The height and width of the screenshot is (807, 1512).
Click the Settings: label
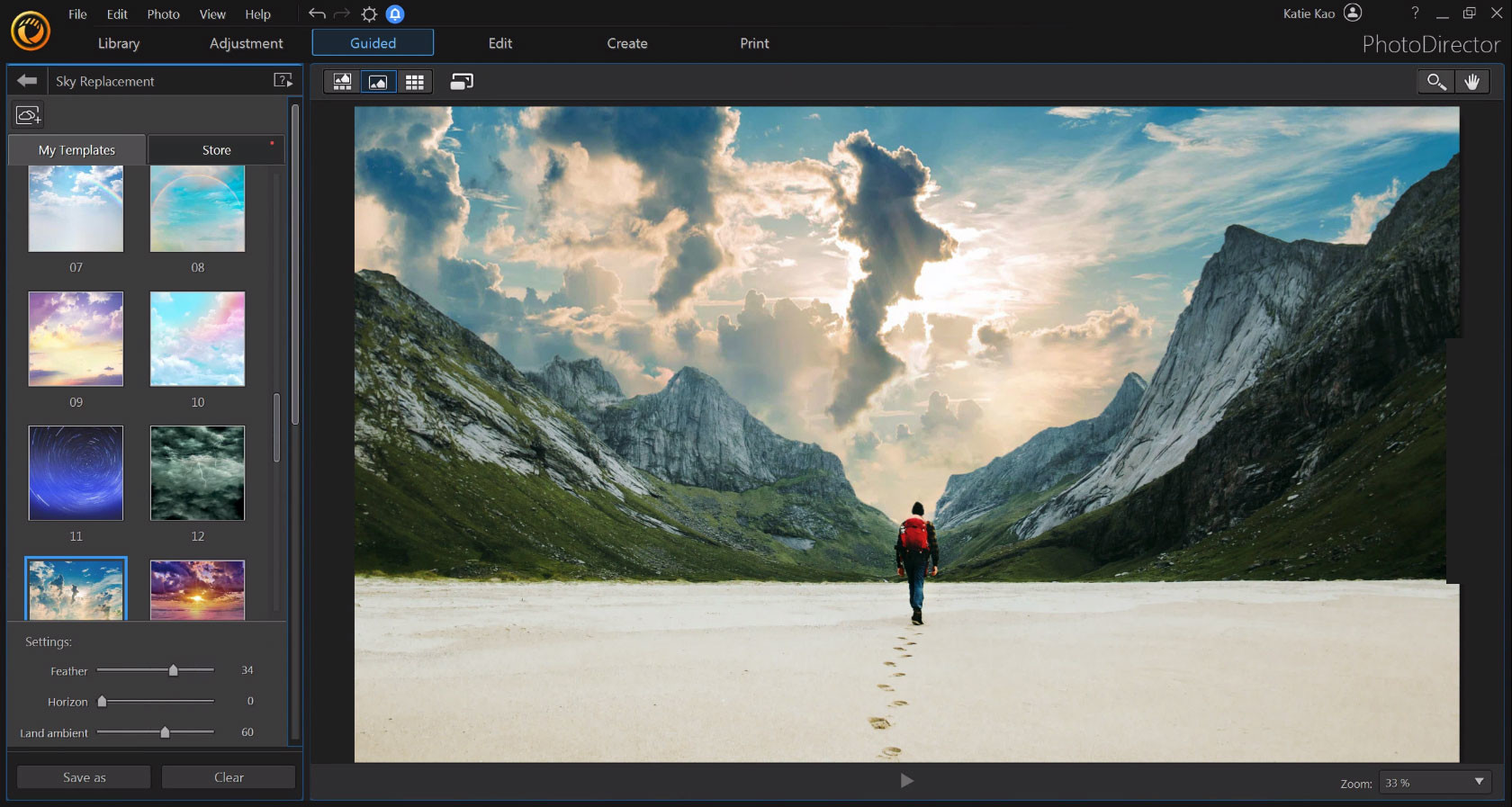pos(49,641)
